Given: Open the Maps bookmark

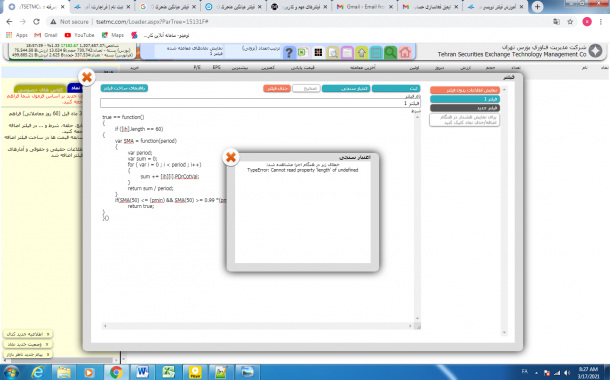Looking at the screenshot, I should tap(113, 35).
